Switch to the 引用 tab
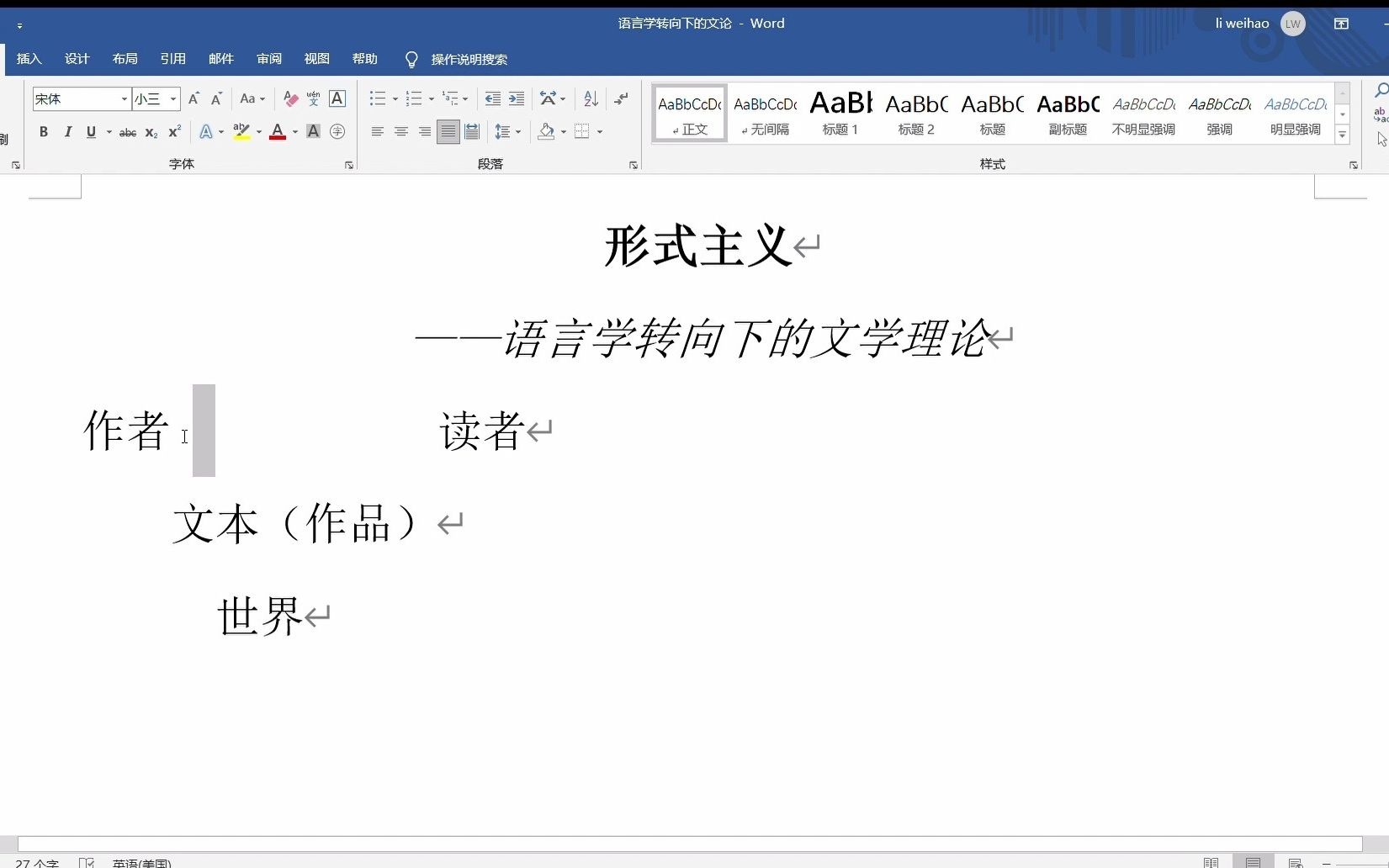The width and height of the screenshot is (1389, 868). coord(172,59)
